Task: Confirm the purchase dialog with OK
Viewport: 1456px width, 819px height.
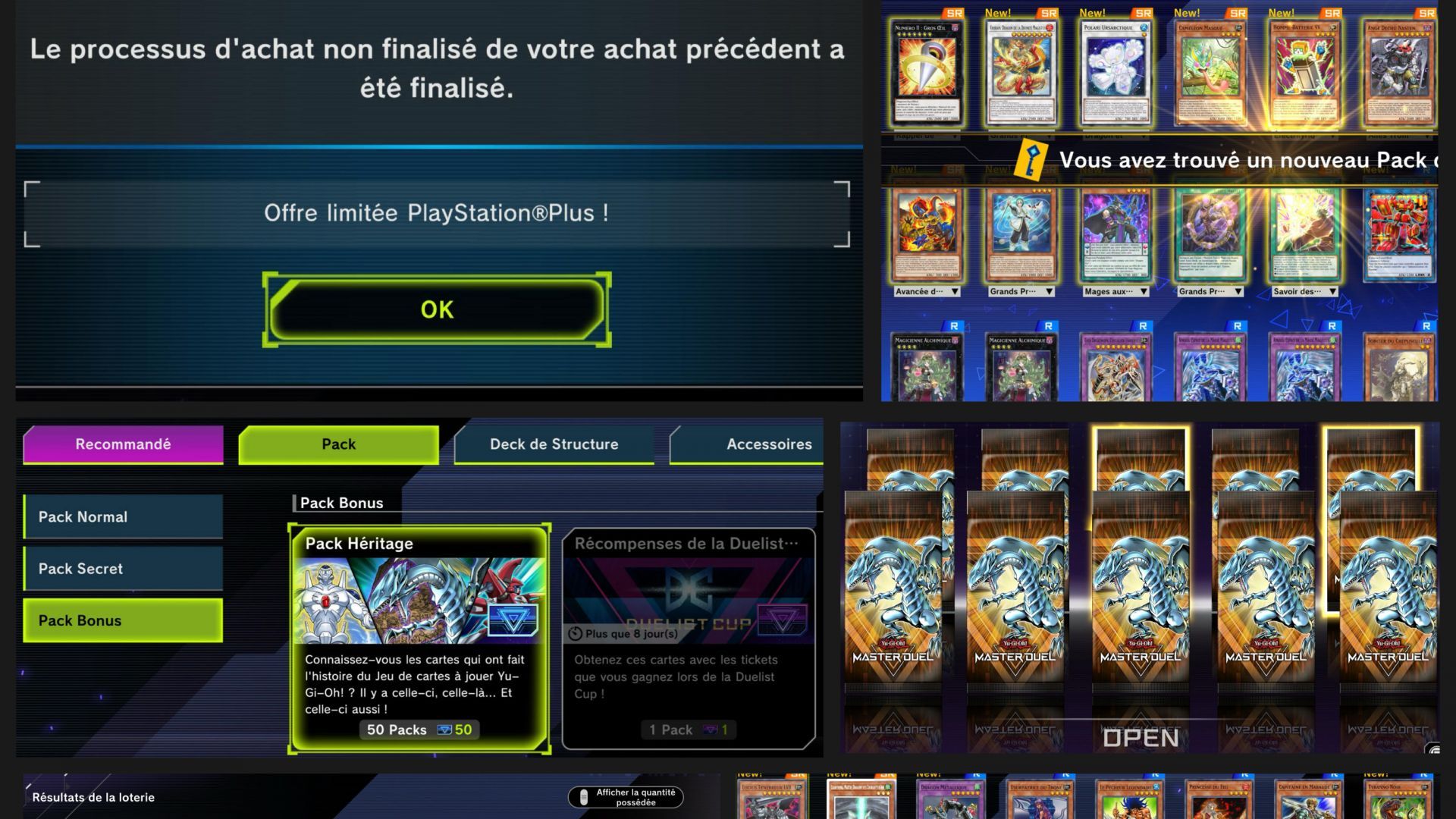Action: (x=437, y=309)
